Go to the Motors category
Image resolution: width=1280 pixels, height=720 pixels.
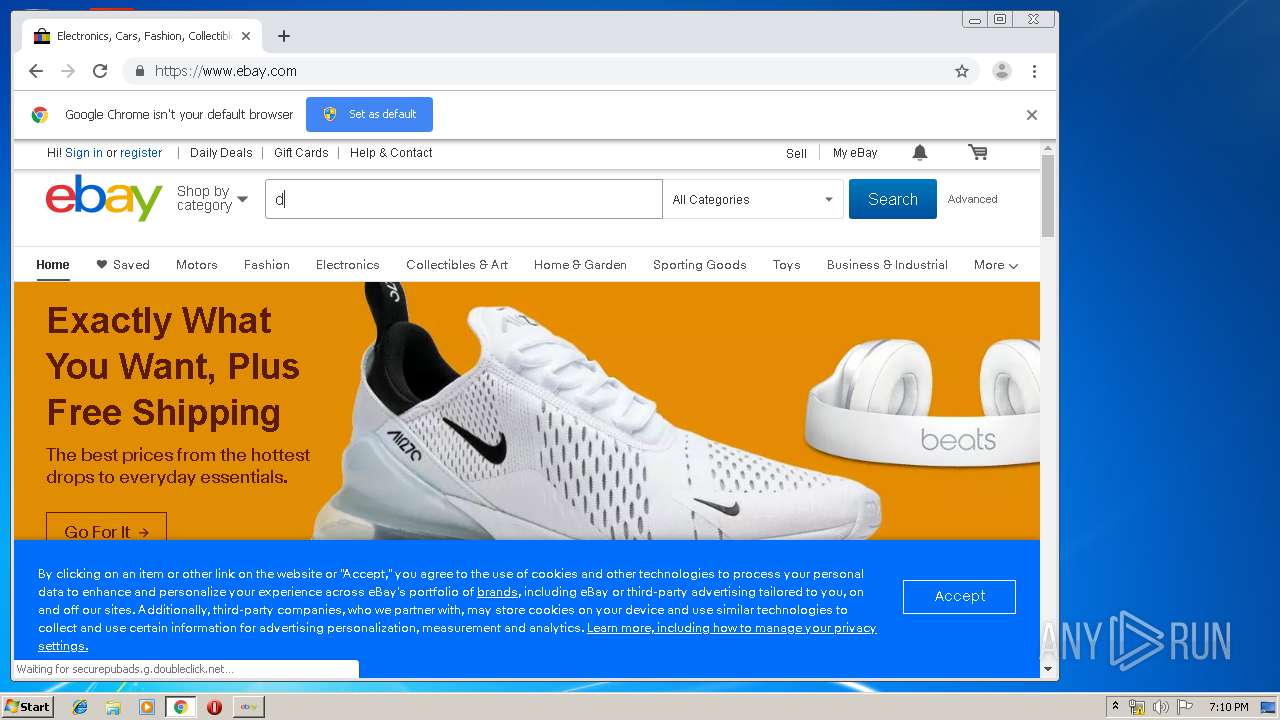pyautogui.click(x=197, y=265)
